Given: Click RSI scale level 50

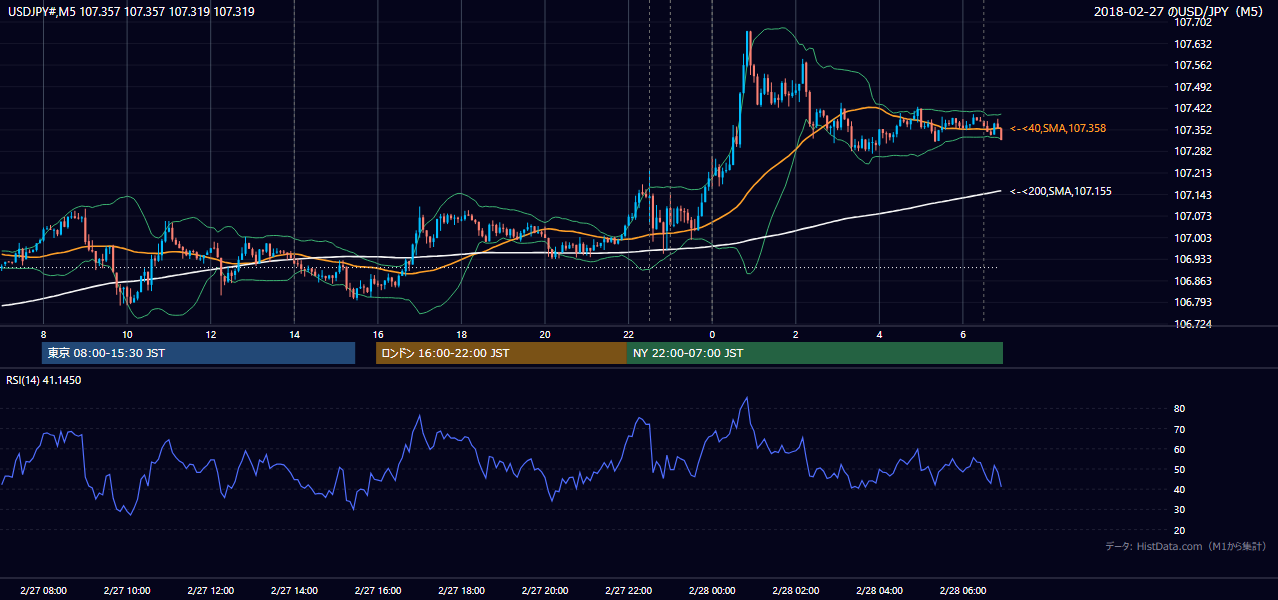Looking at the screenshot, I should tap(1180, 469).
